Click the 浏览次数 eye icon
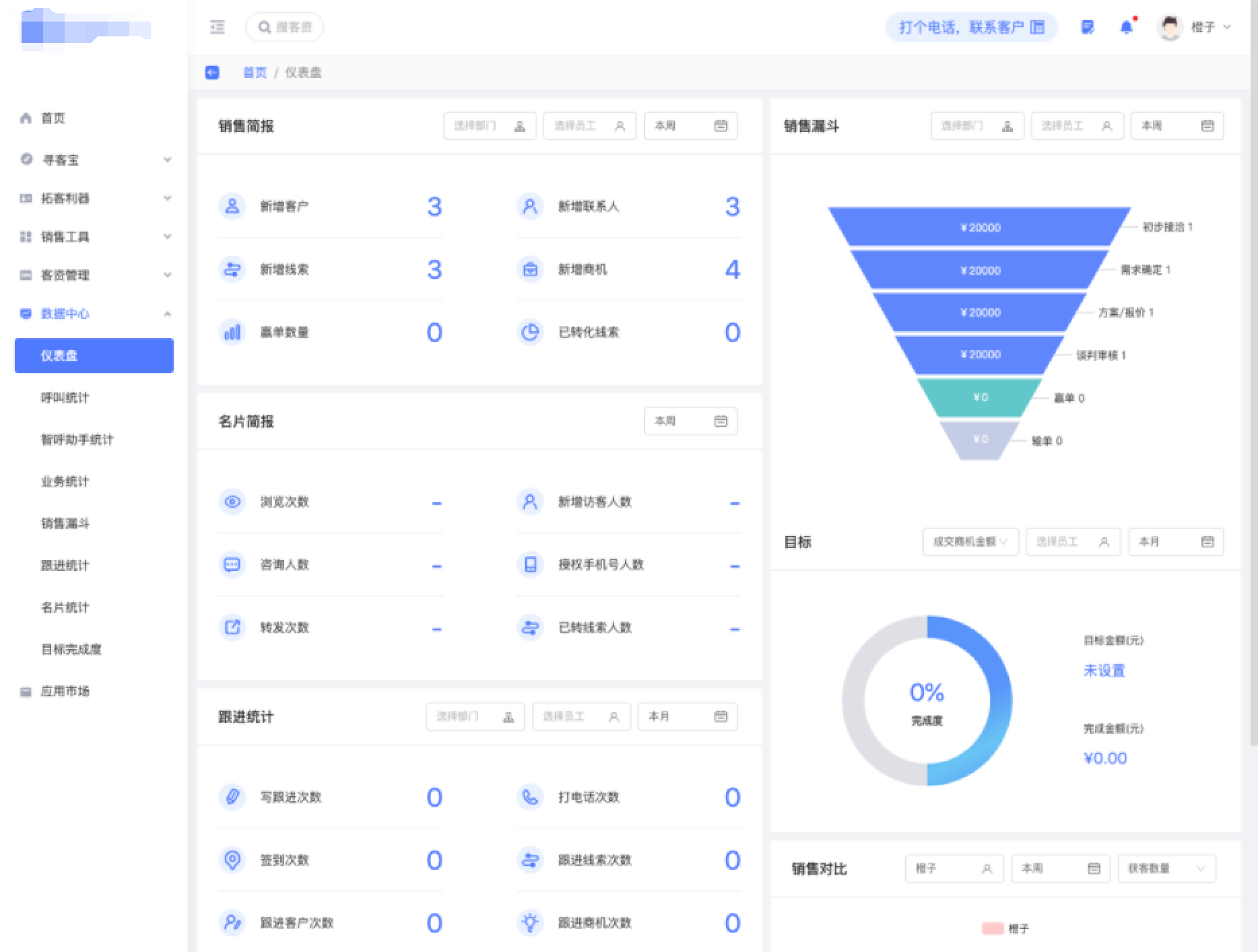The height and width of the screenshot is (952, 1258). 232,502
